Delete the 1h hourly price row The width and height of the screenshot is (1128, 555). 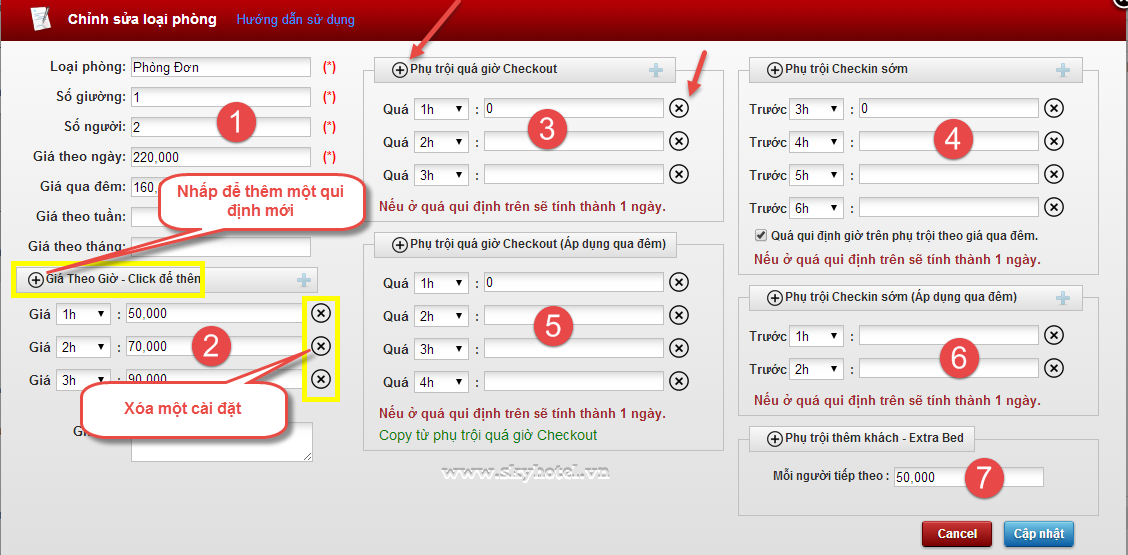(x=320, y=314)
